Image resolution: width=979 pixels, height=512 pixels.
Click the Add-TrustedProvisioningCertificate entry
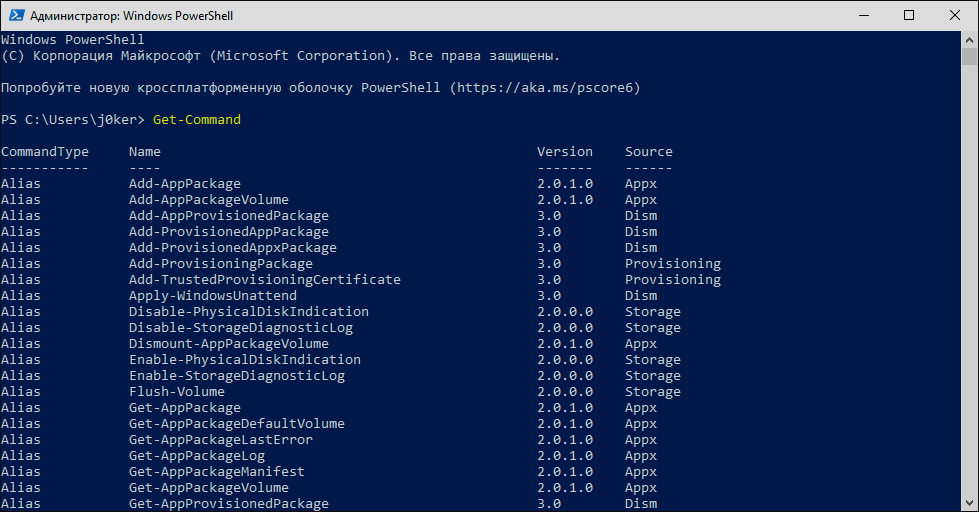coord(265,280)
